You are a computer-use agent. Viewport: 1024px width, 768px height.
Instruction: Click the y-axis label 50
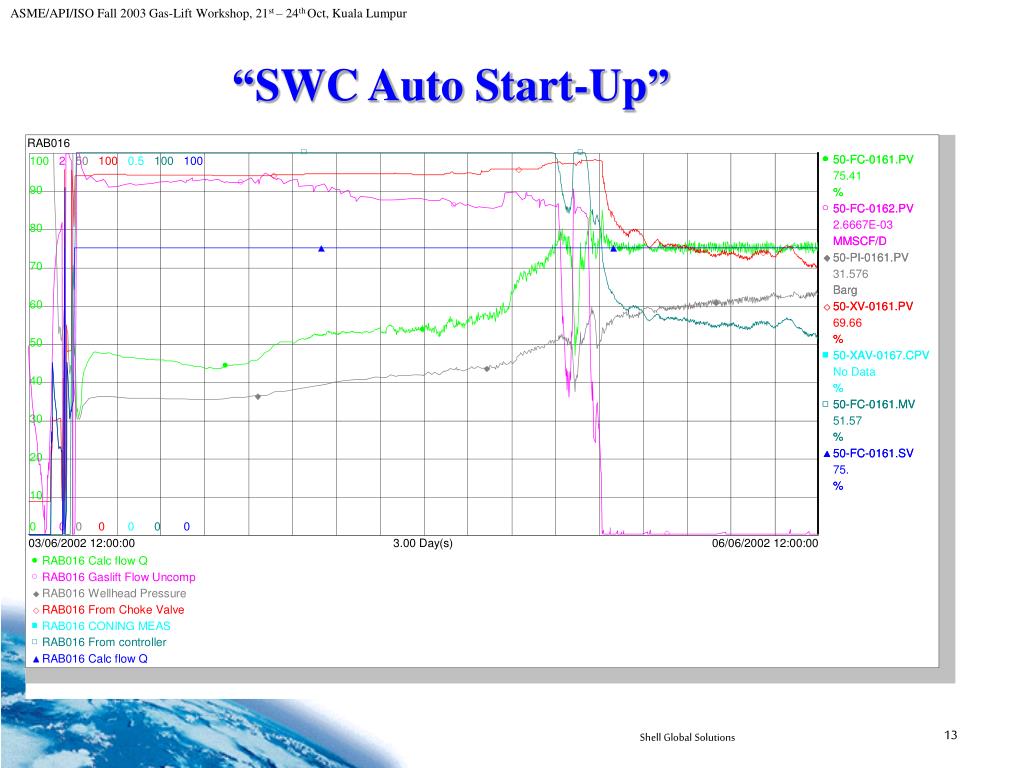pyautogui.click(x=36, y=344)
